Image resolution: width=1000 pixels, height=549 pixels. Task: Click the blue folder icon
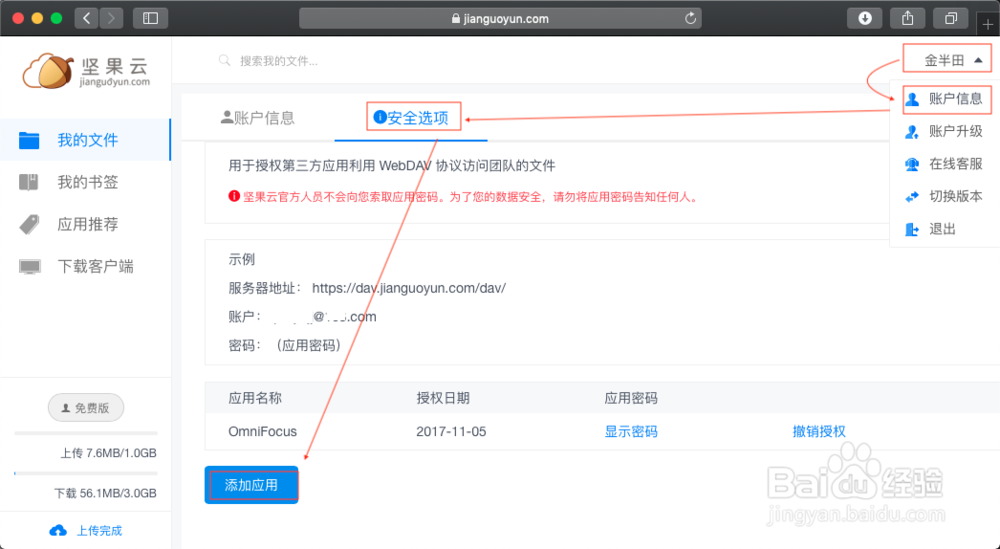(29, 140)
